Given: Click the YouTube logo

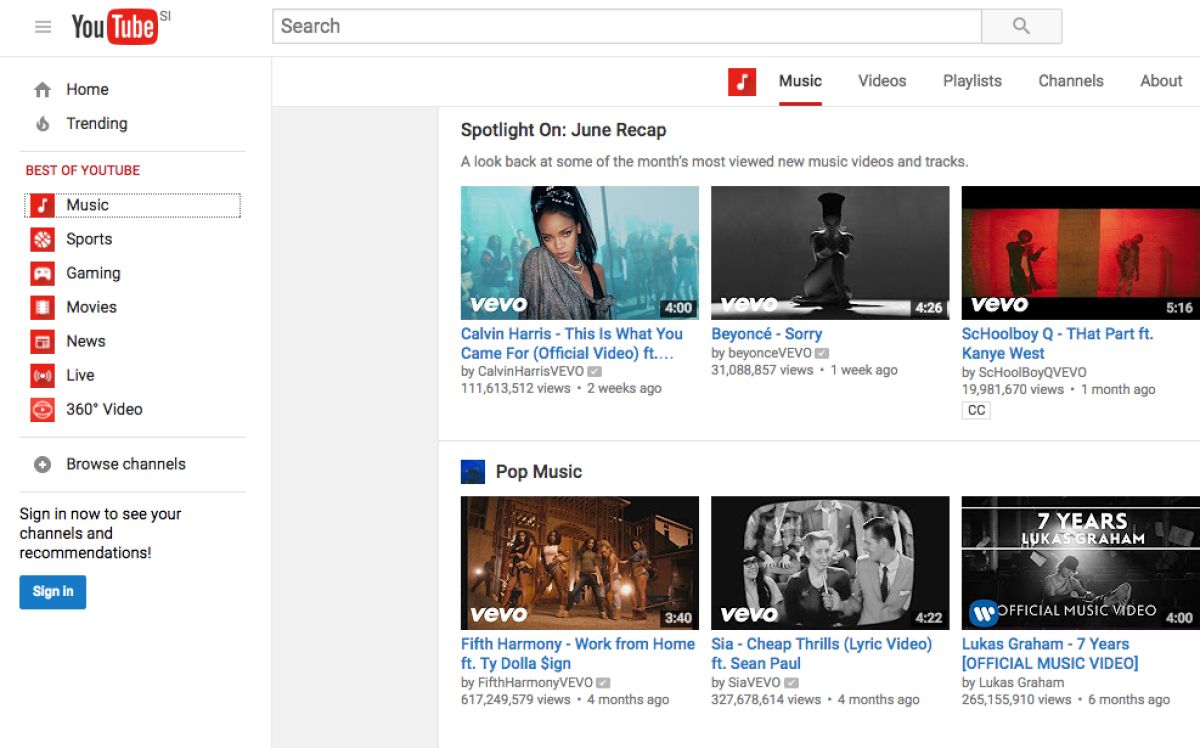Looking at the screenshot, I should coord(114,27).
